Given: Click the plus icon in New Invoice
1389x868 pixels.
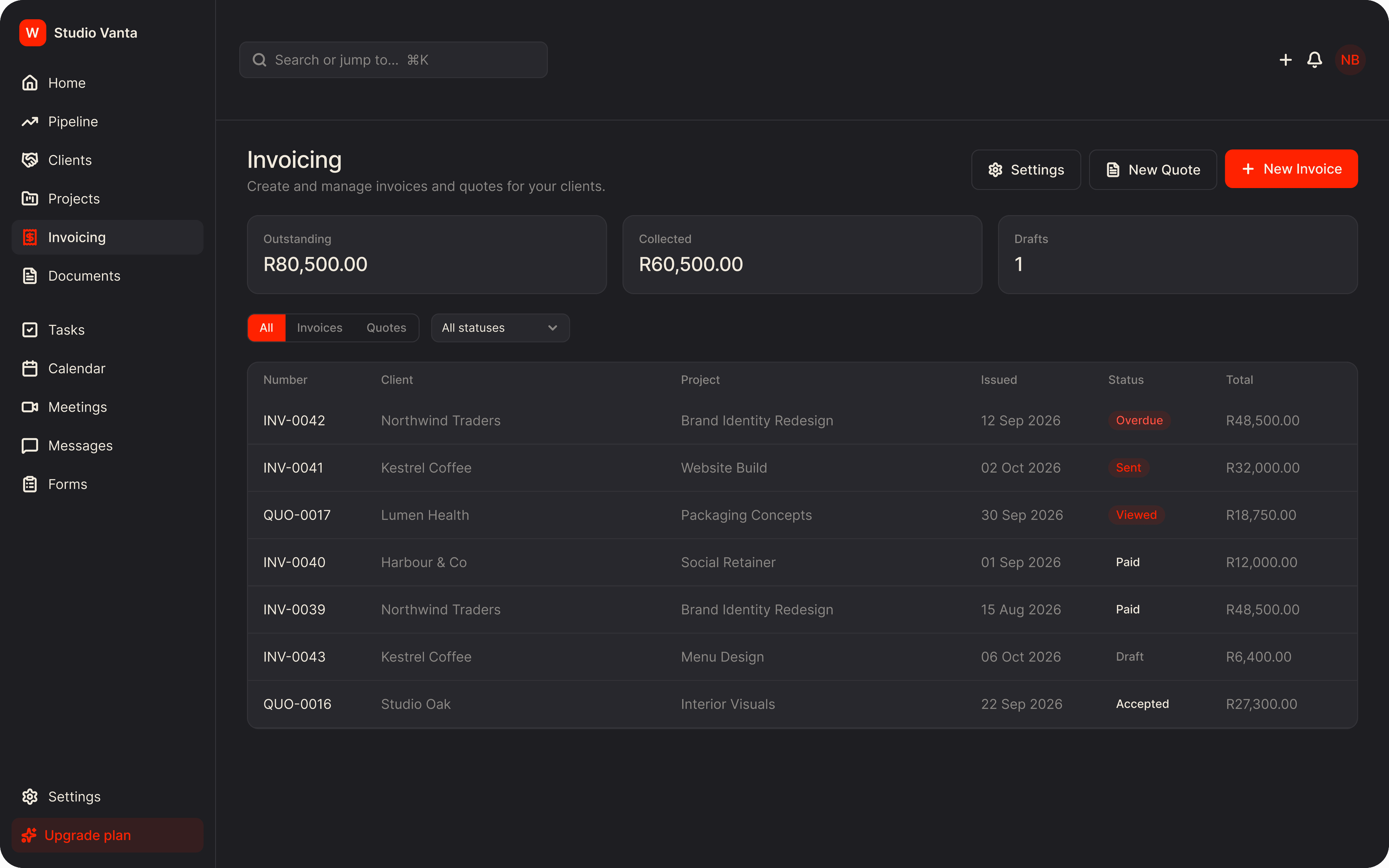Looking at the screenshot, I should (x=1248, y=169).
